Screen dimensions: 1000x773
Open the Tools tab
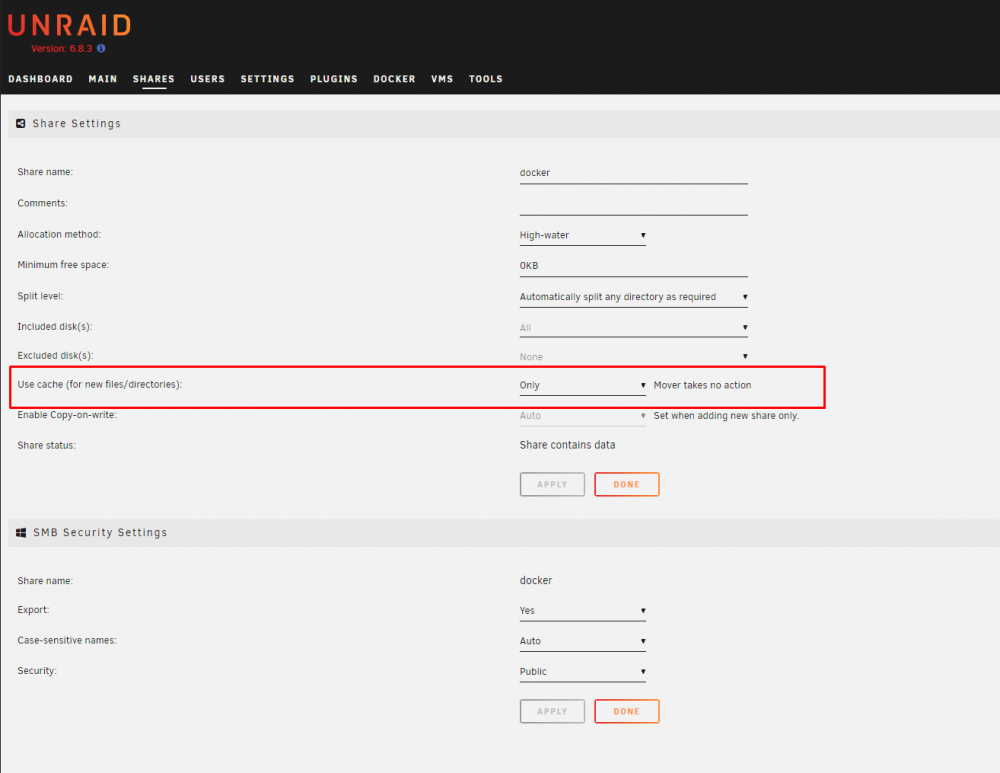click(x=485, y=79)
